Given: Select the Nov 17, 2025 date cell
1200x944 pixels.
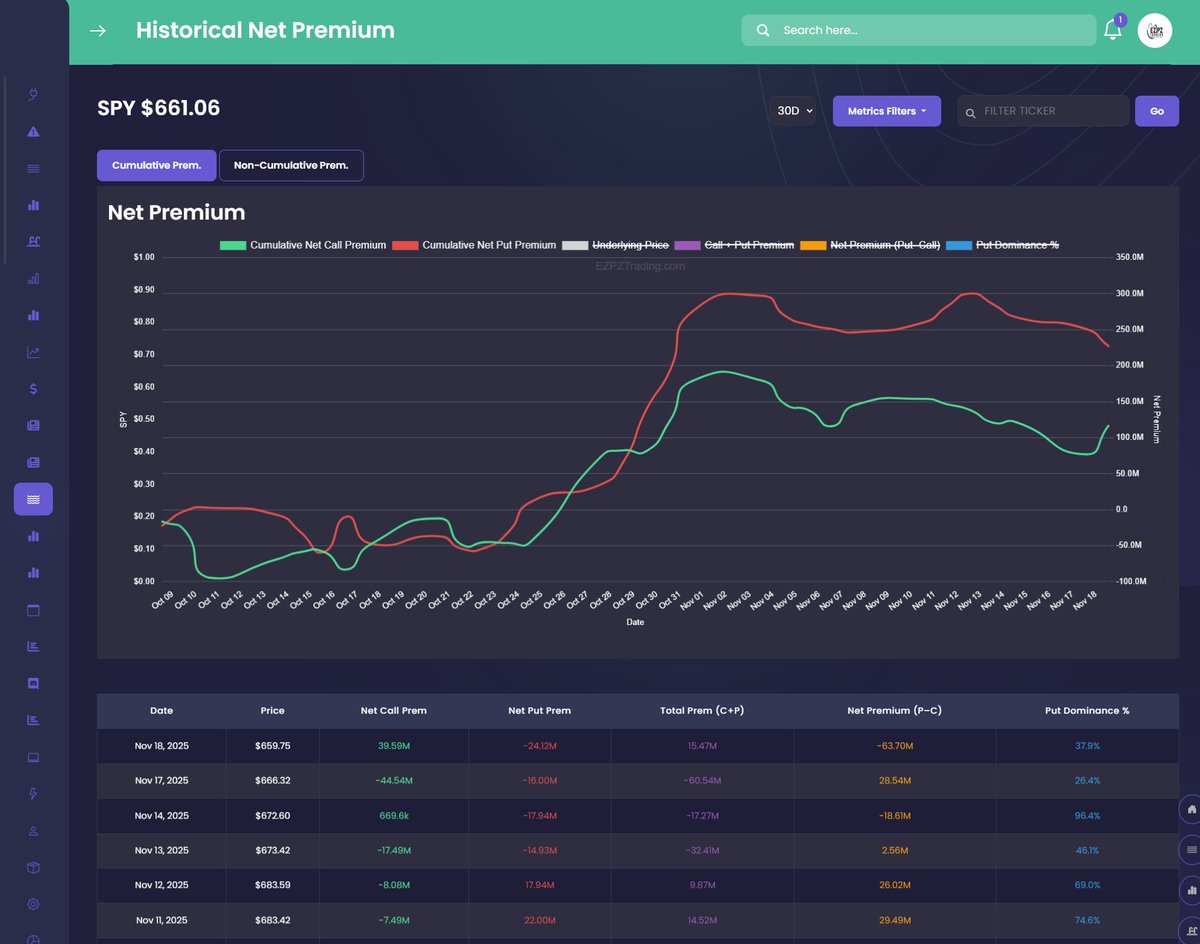Looking at the screenshot, I should click(x=161, y=781).
